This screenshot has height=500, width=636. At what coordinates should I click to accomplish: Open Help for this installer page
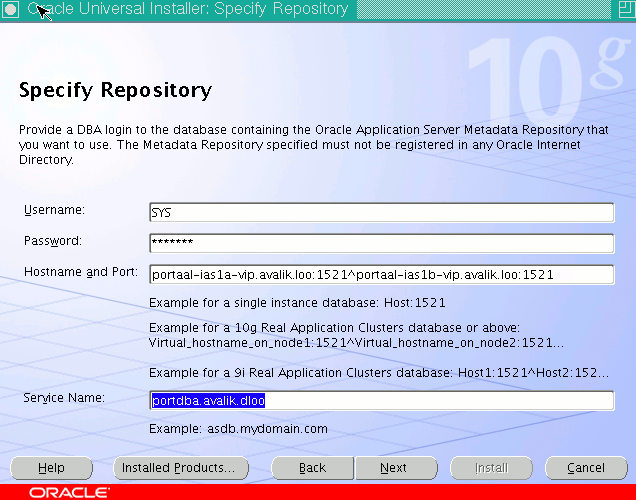[x=52, y=468]
